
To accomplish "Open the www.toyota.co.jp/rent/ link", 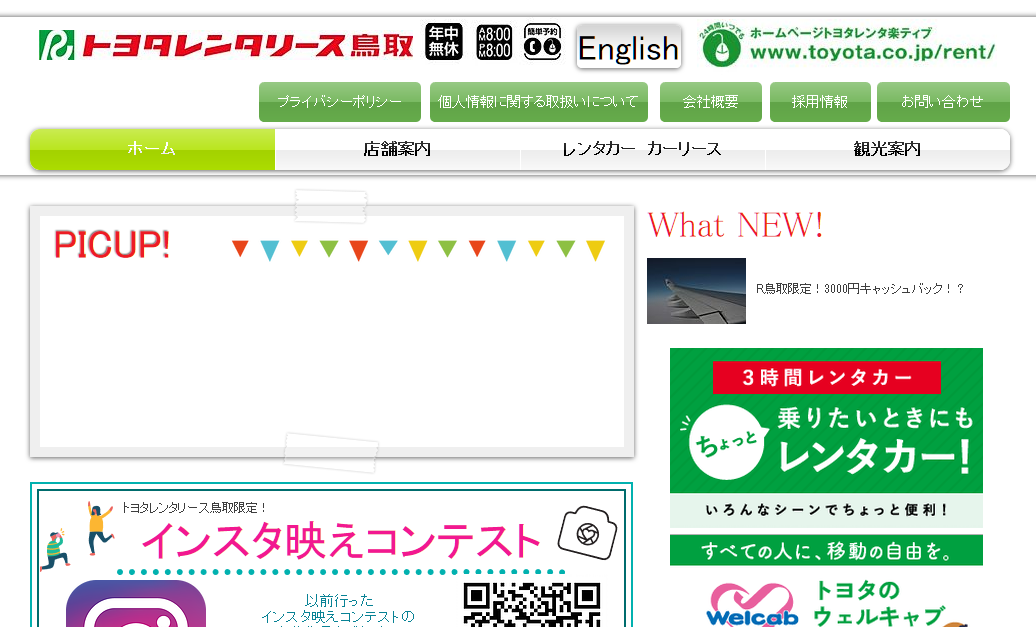I will (x=872, y=52).
